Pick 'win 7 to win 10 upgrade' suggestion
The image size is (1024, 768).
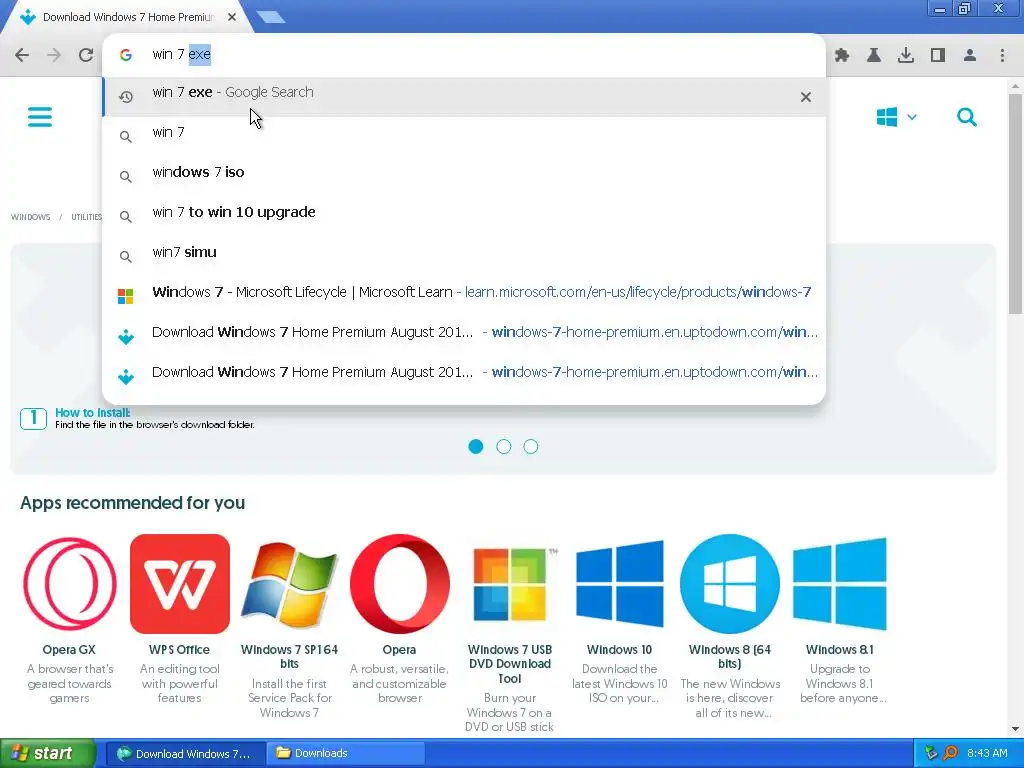(464, 212)
